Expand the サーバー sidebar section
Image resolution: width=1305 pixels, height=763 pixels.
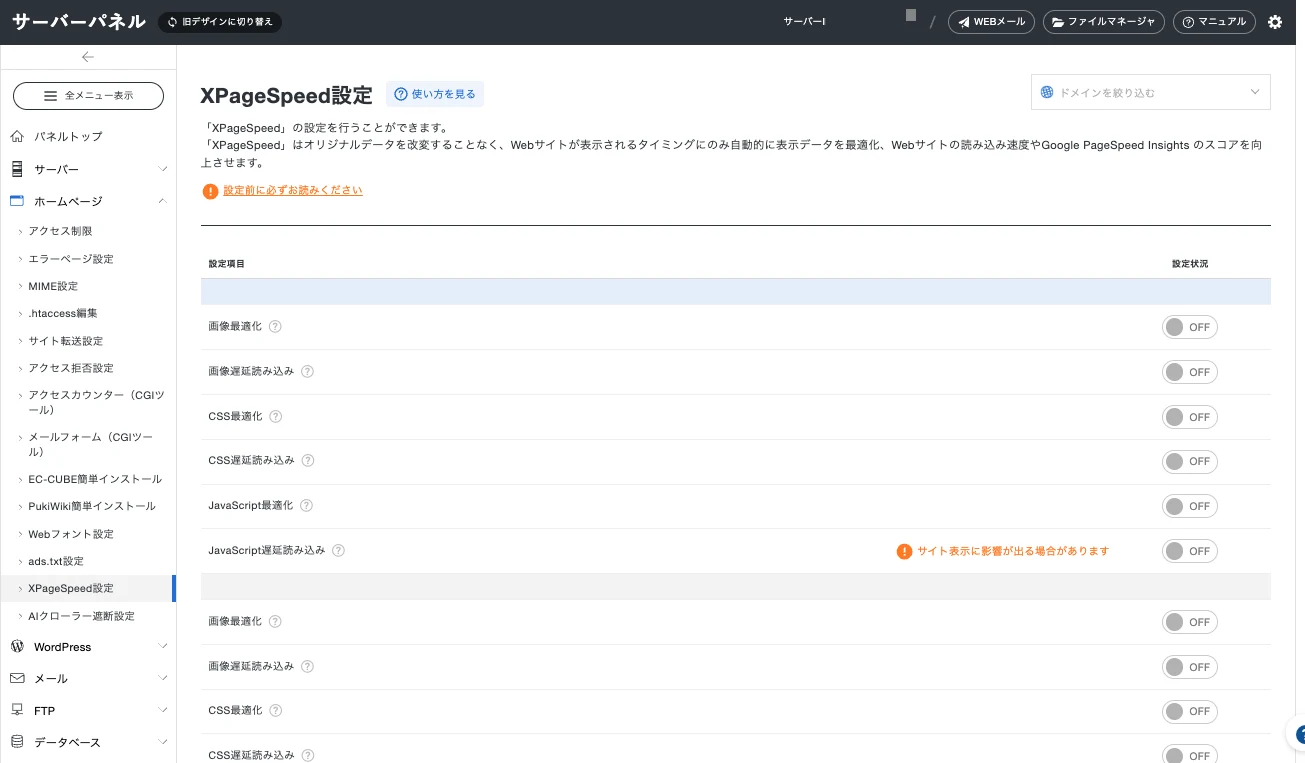(x=88, y=169)
